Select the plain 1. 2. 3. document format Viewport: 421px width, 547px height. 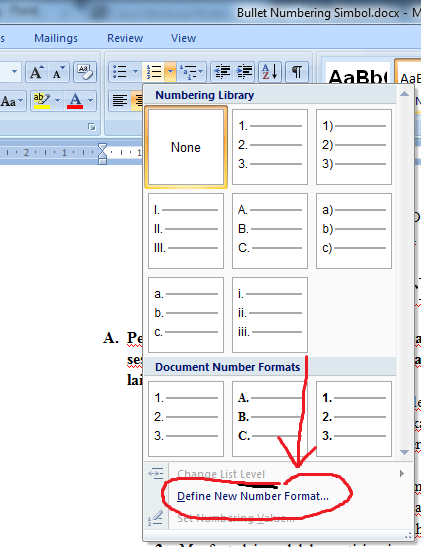[x=186, y=419]
